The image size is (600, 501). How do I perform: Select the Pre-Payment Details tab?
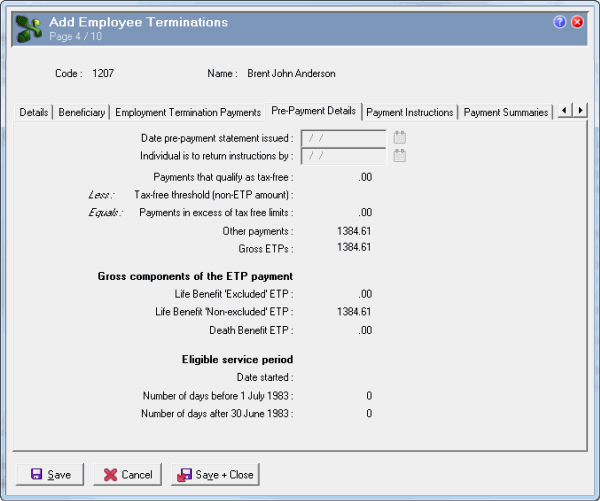[313, 111]
